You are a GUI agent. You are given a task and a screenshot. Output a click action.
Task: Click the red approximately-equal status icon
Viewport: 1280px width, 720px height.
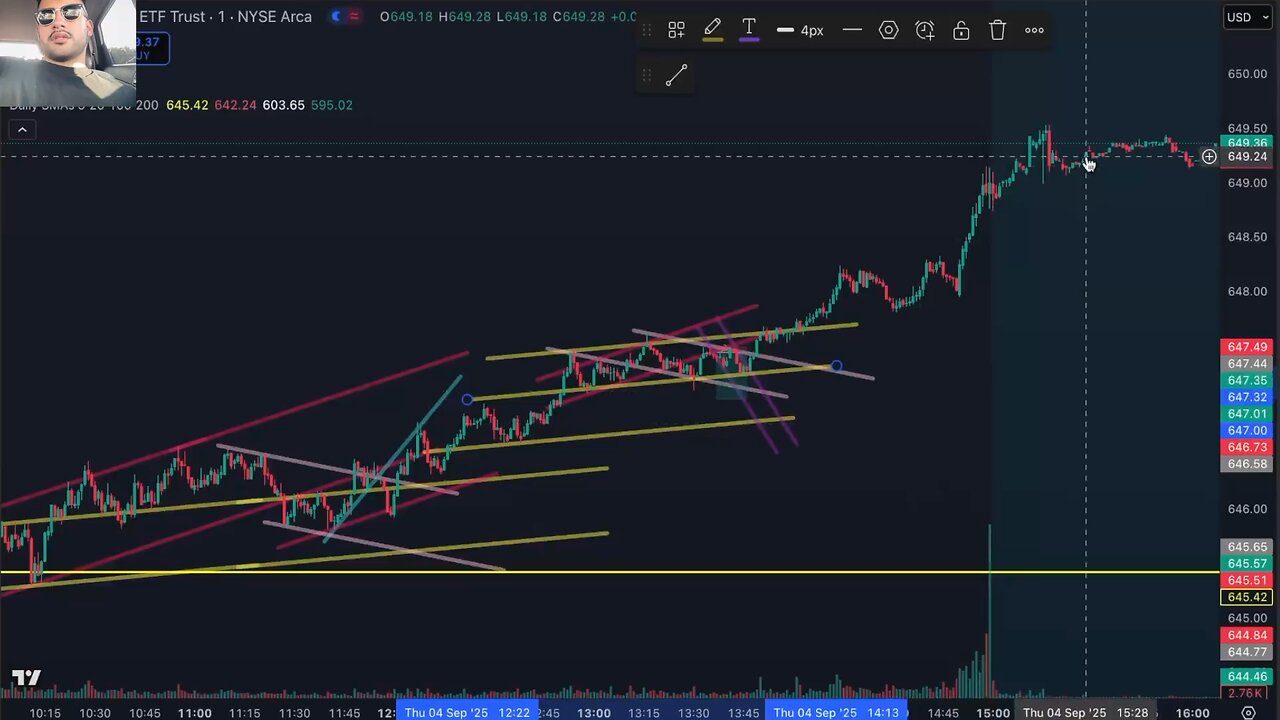[355, 16]
